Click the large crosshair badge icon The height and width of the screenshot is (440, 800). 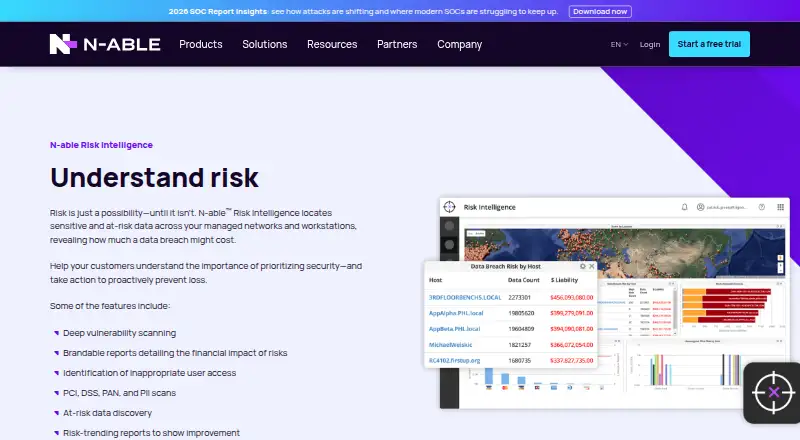[773, 393]
